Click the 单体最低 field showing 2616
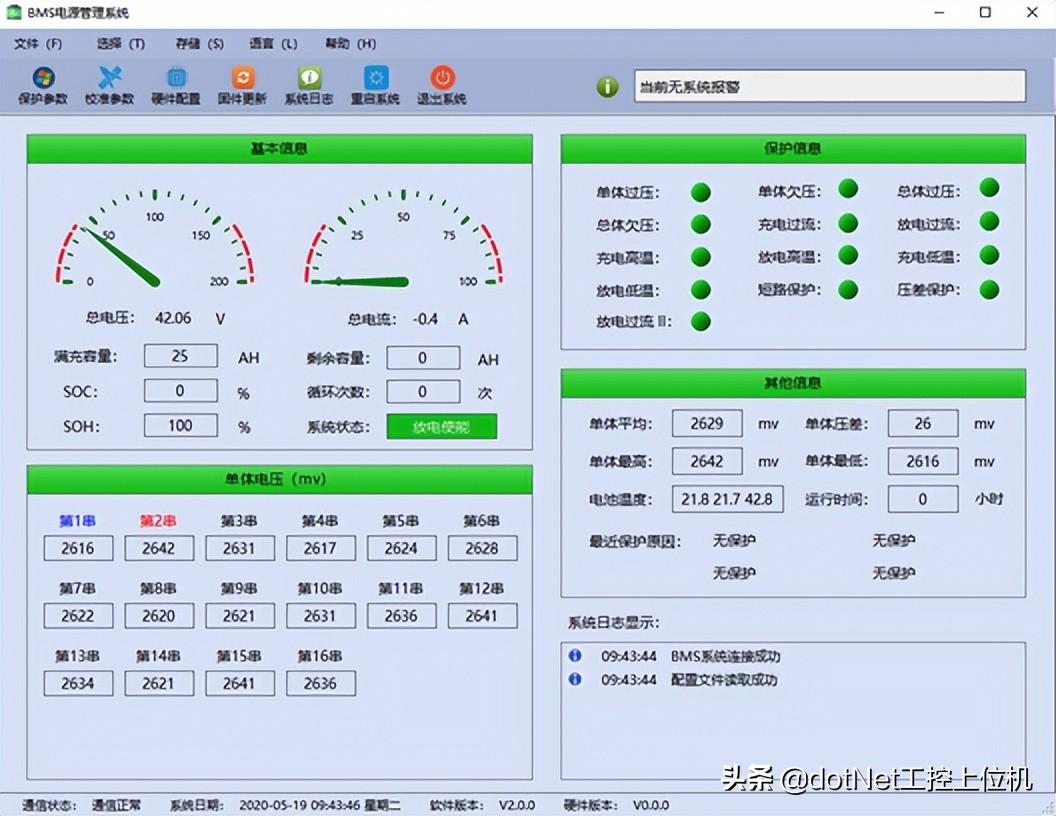1056x816 pixels. click(923, 461)
